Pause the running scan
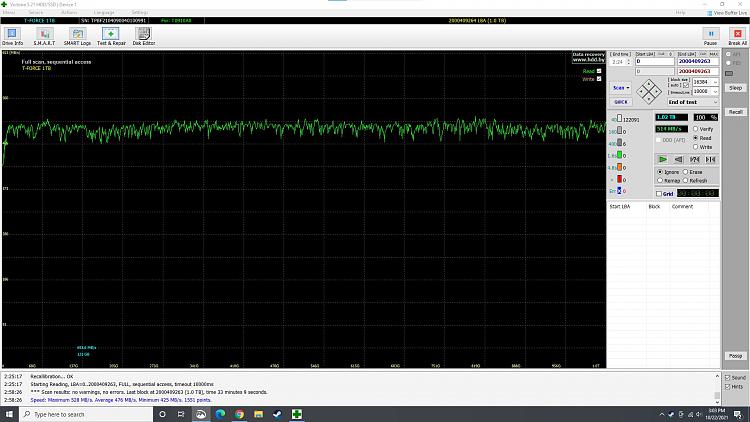Image resolution: width=750 pixels, height=422 pixels. [710, 36]
